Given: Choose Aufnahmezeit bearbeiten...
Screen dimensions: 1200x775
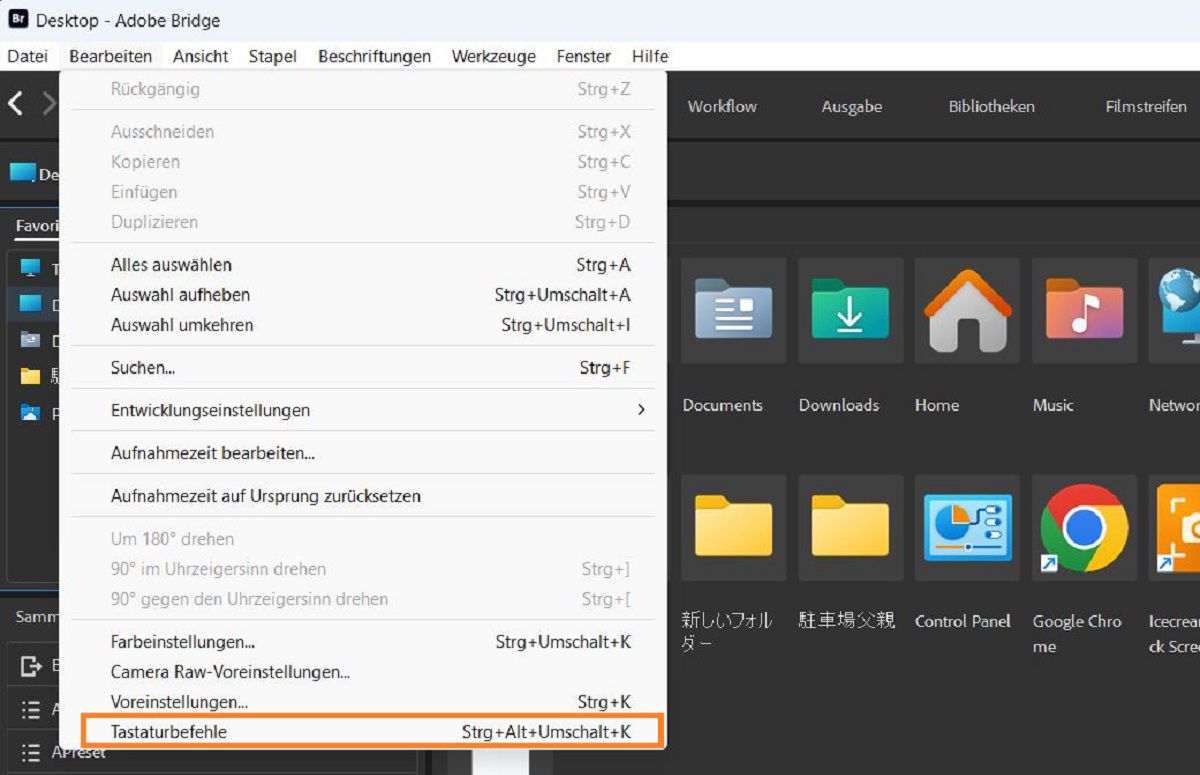Looking at the screenshot, I should point(363,453).
